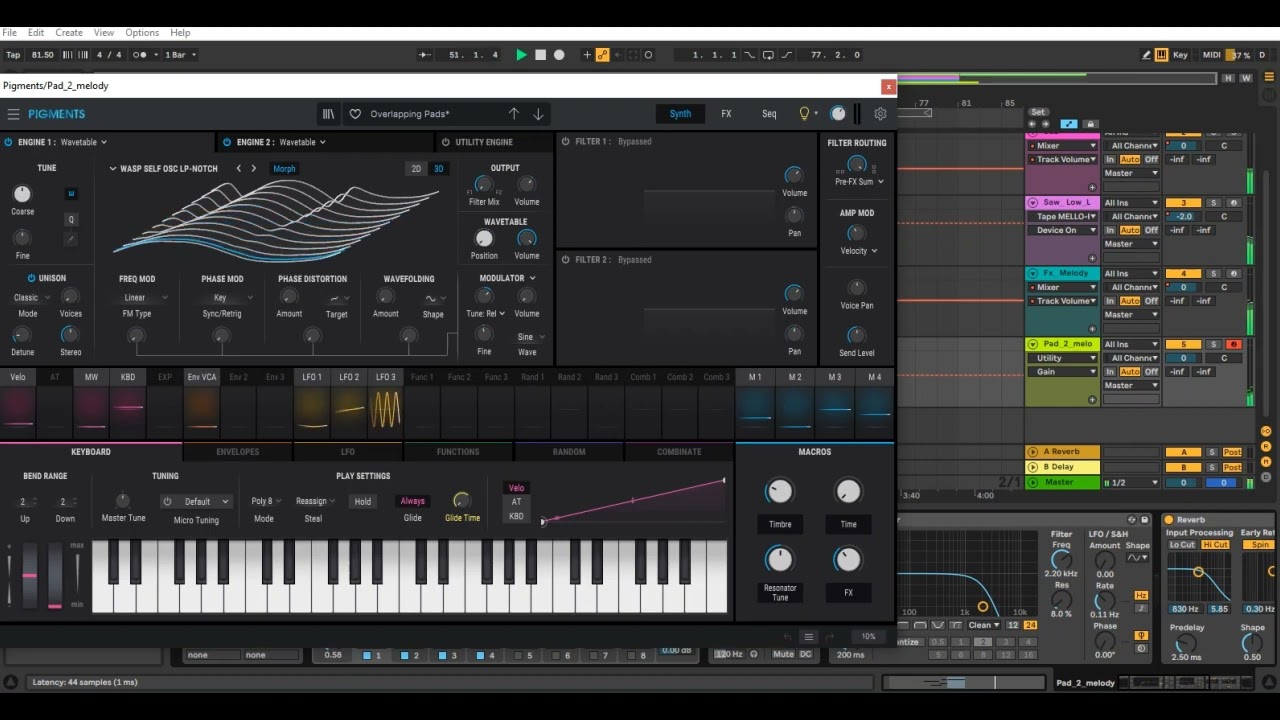Click the Morph button
This screenshot has width=1280, height=720.
tap(284, 169)
